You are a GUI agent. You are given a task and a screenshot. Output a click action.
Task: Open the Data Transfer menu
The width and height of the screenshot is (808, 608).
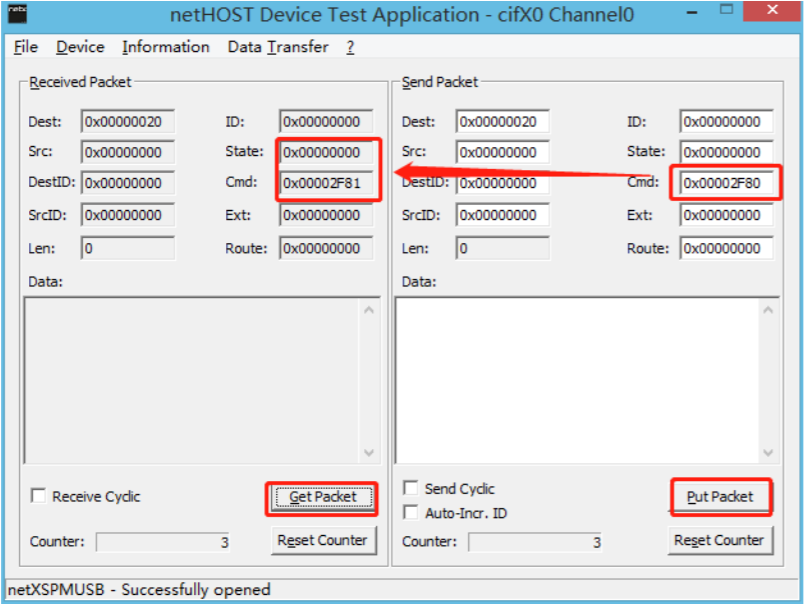tap(278, 47)
